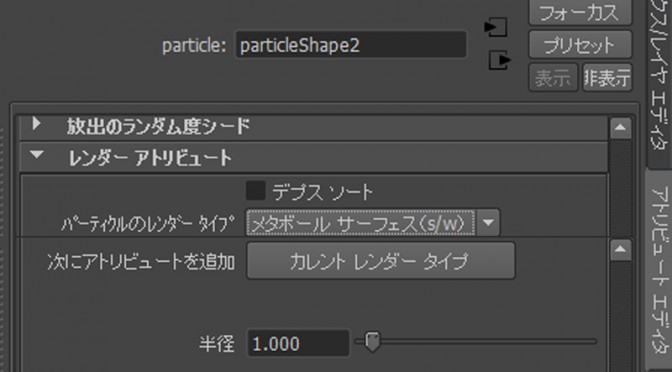Click the カレント レンダー タイプ button

[x=381, y=261]
